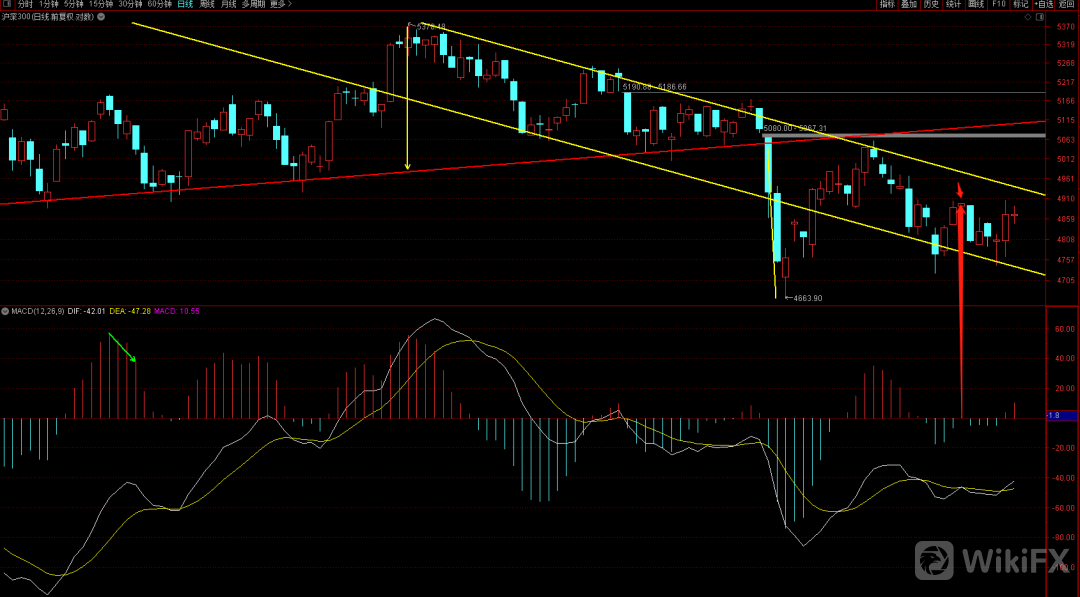Select the 15分钟 timeframe

(x=101, y=5)
